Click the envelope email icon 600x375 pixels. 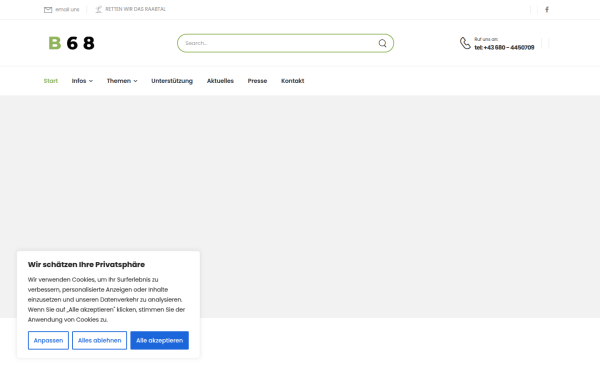click(x=48, y=10)
